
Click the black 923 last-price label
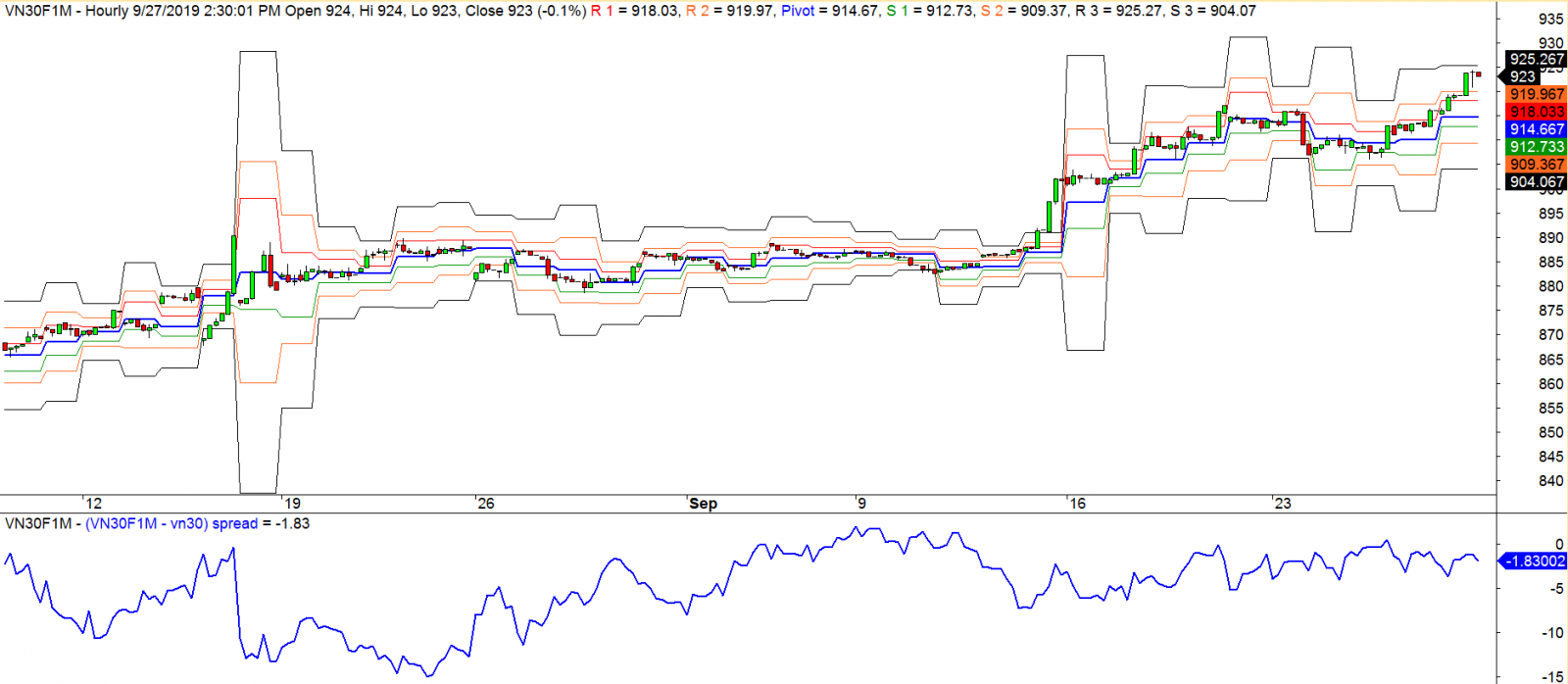pyautogui.click(x=1522, y=76)
